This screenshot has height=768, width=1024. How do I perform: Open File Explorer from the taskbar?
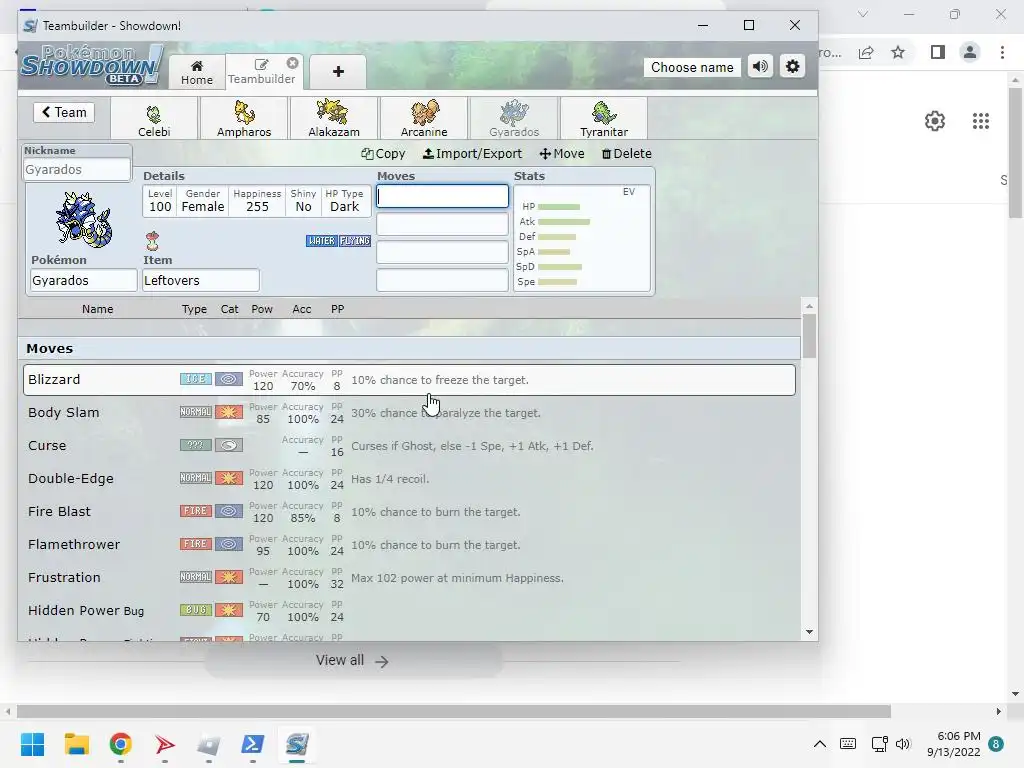[77, 744]
